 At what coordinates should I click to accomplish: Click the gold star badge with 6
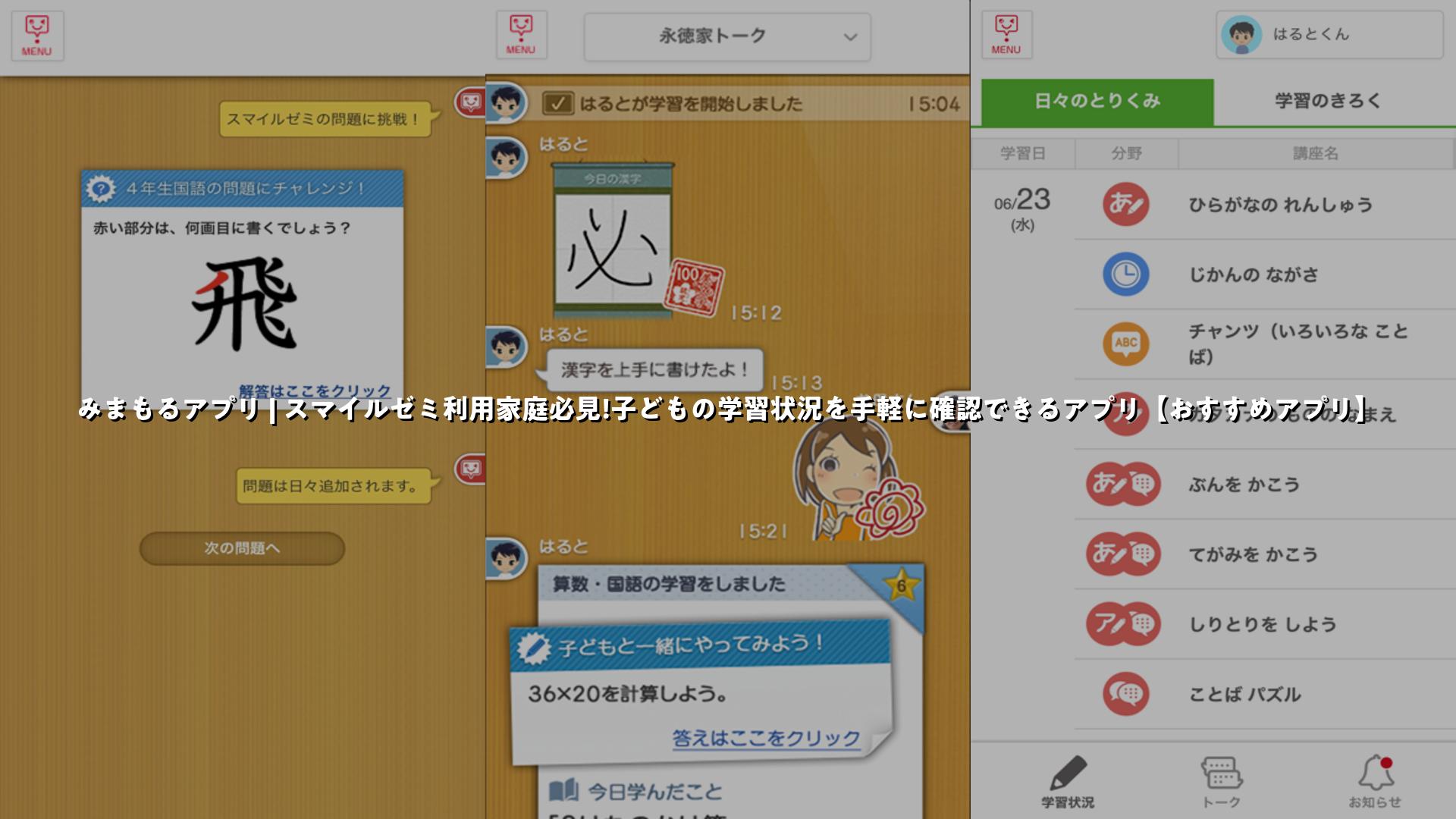[901, 585]
